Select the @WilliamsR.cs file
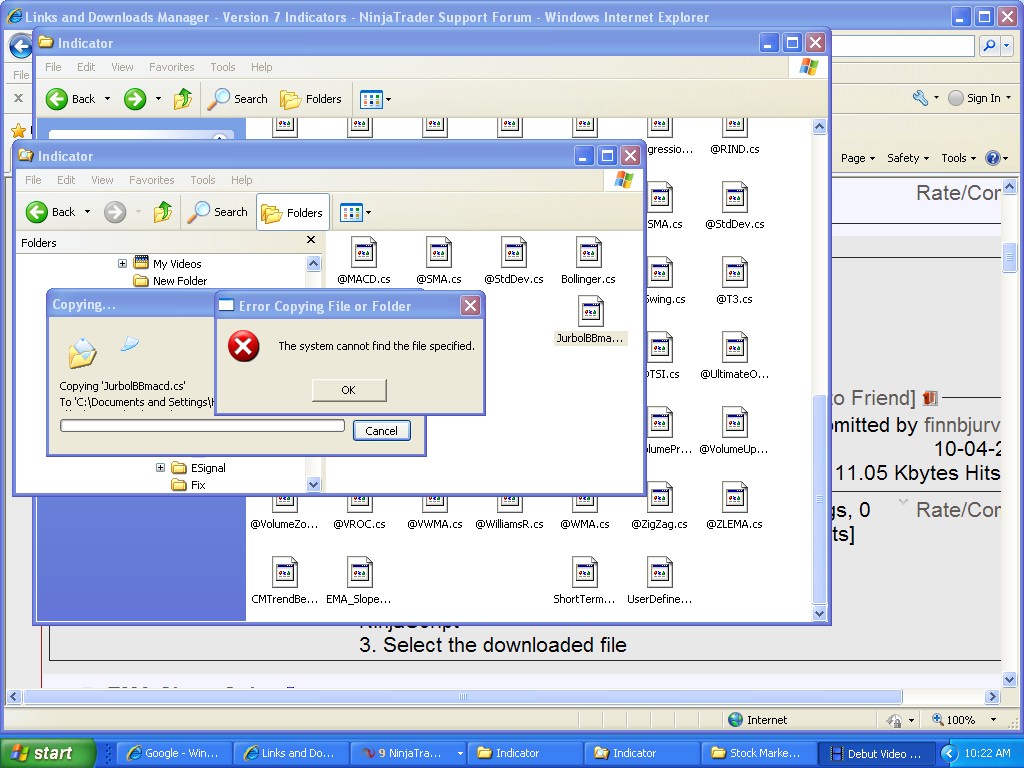This screenshot has width=1024, height=768. (509, 513)
